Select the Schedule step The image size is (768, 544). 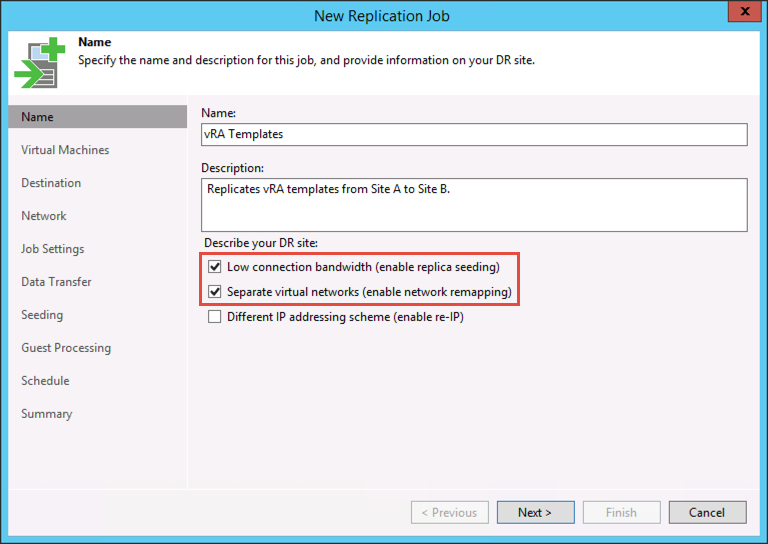pyautogui.click(x=45, y=381)
